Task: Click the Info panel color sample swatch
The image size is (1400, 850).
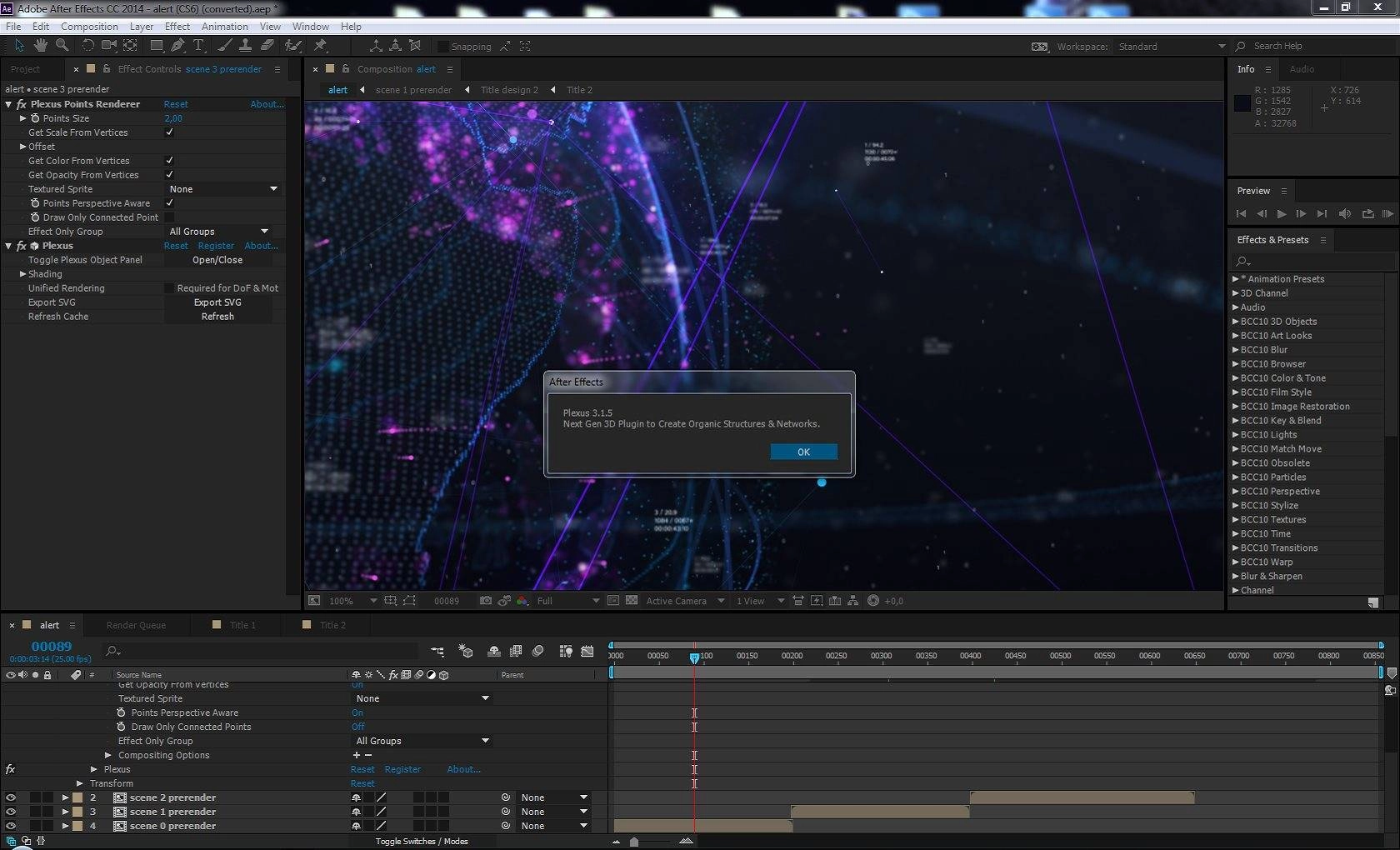Action: tap(1242, 102)
